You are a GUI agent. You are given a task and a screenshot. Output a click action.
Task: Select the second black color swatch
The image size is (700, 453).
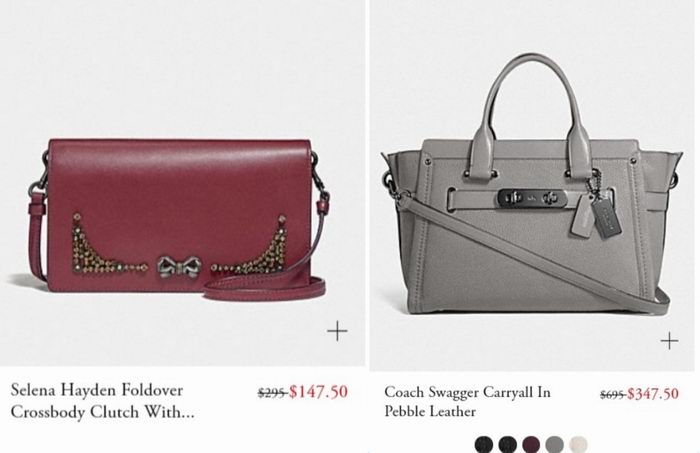point(507,445)
